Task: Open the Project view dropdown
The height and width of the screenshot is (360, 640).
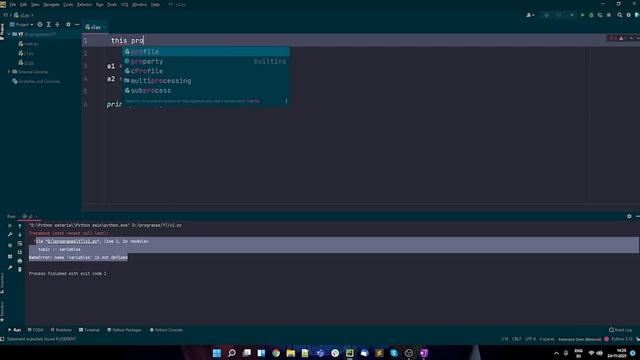Action: click(x=22, y=24)
